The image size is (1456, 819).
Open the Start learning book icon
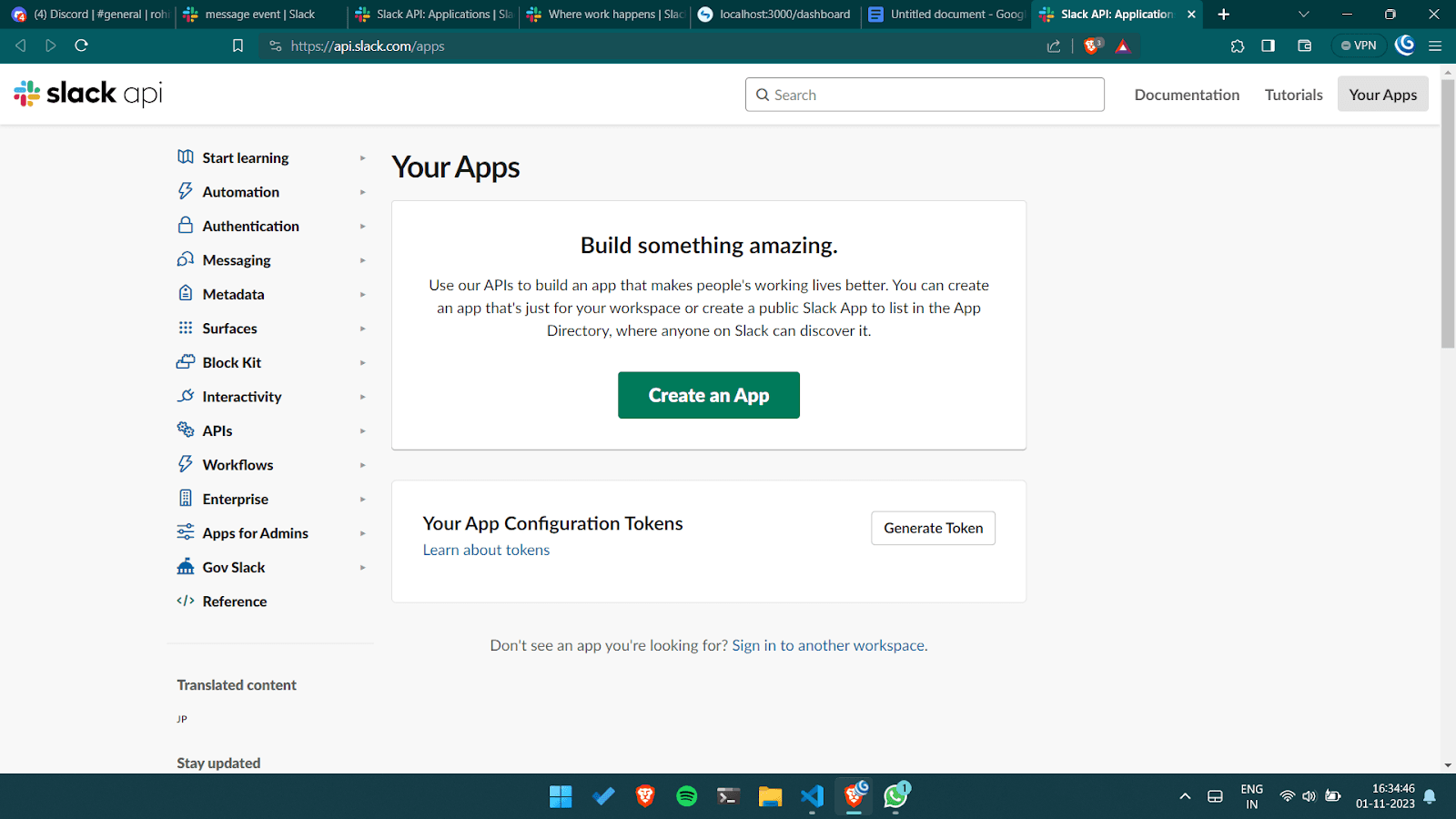186,157
